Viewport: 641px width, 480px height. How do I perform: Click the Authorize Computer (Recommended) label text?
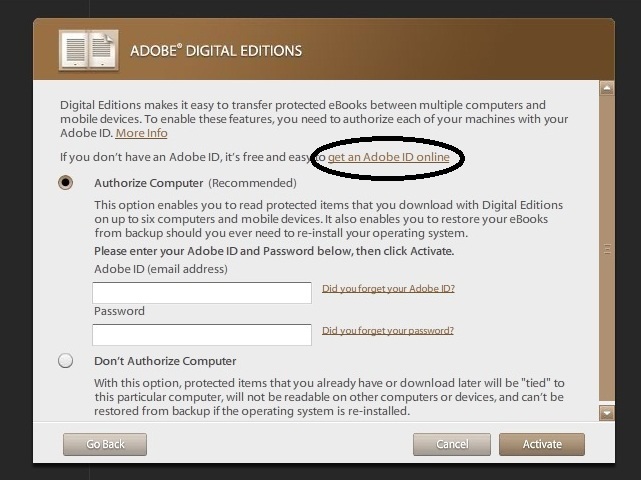click(195, 183)
